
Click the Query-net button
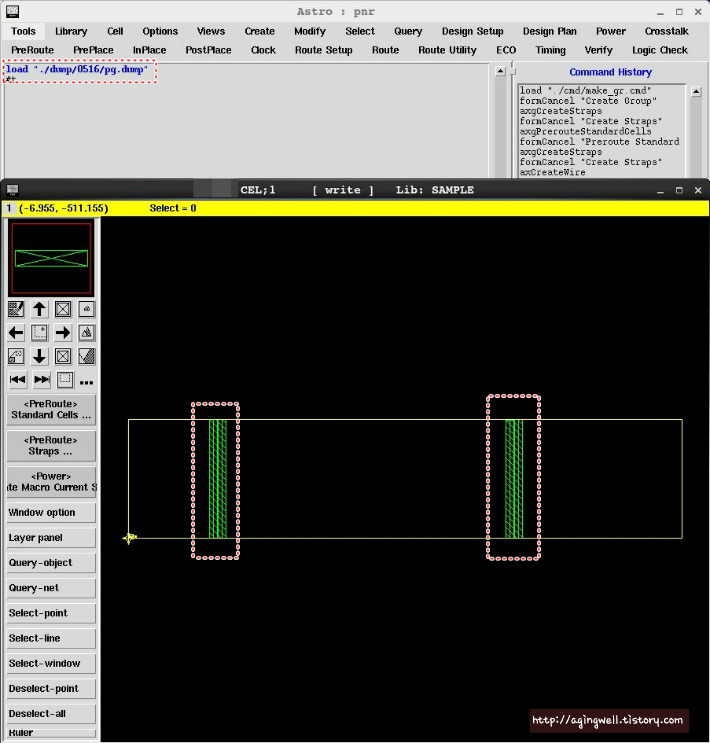(x=51, y=588)
